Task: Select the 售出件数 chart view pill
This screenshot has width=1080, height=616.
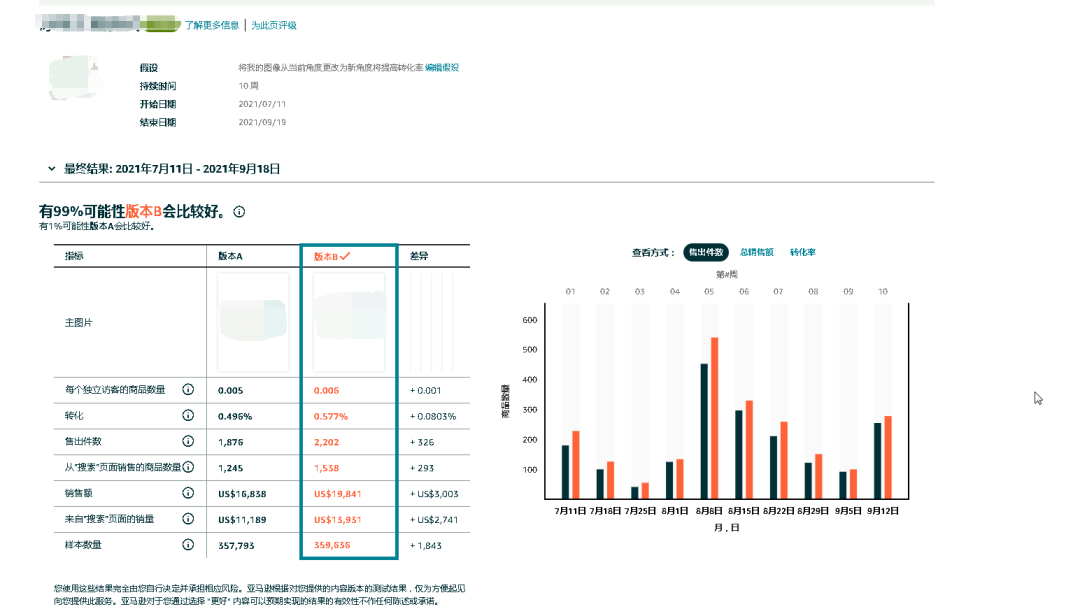Action: (x=706, y=253)
